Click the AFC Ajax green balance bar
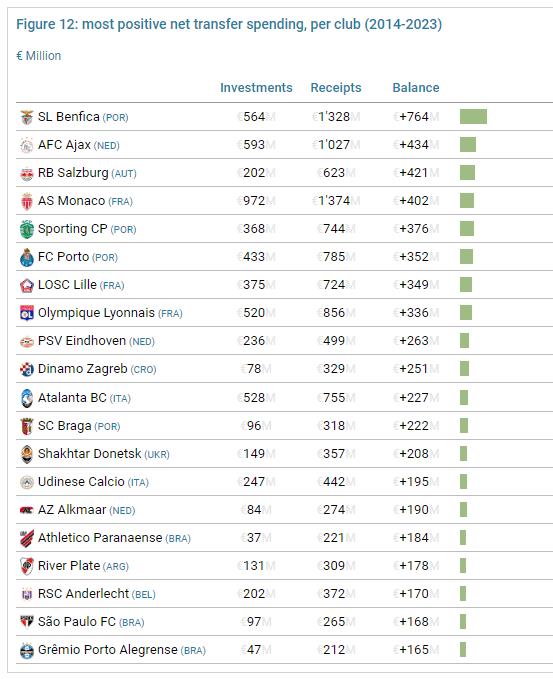The width and height of the screenshot is (553, 679). (468, 145)
